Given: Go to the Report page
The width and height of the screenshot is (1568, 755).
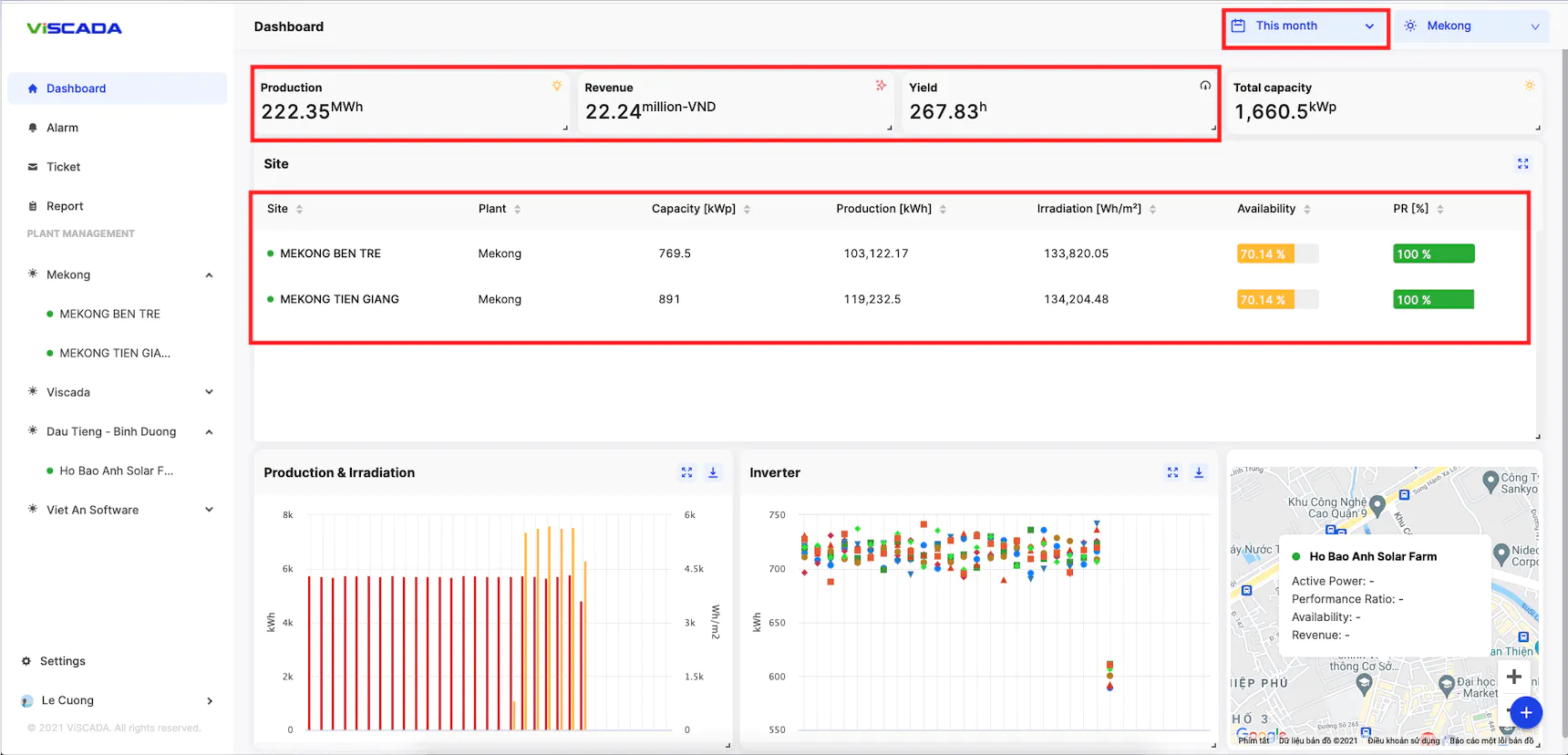Looking at the screenshot, I should pos(65,206).
